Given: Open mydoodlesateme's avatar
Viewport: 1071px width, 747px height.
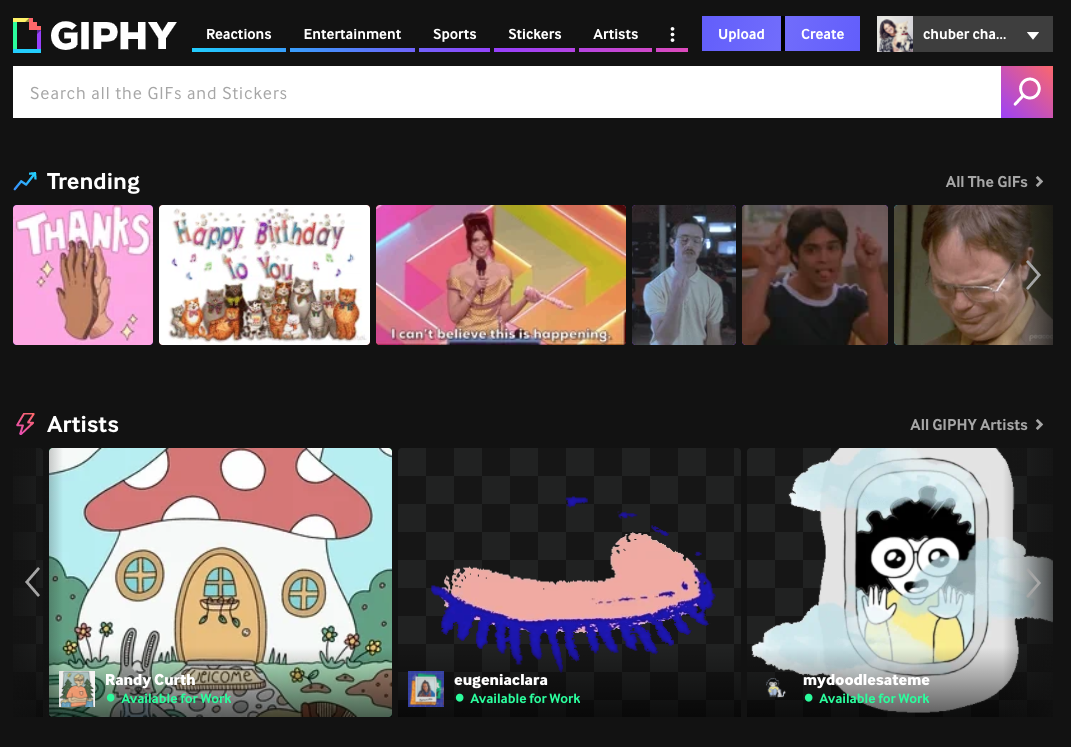Looking at the screenshot, I should pyautogui.click(x=775, y=688).
